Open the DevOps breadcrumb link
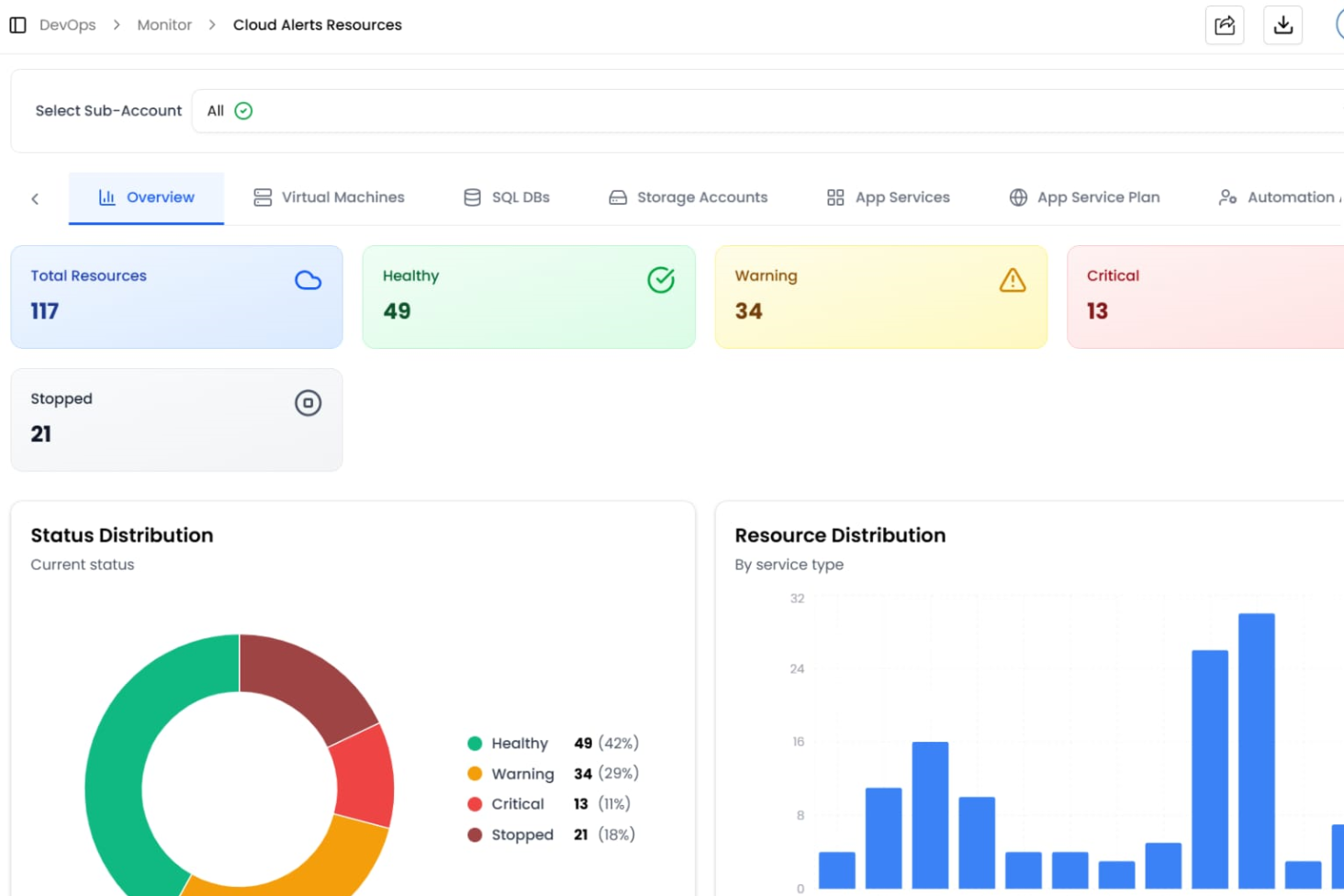Screen dimensions: 1344x896 [67, 25]
